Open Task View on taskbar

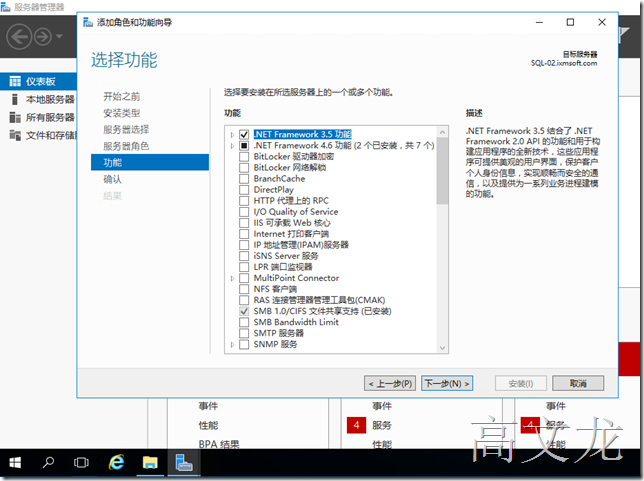tap(81, 463)
